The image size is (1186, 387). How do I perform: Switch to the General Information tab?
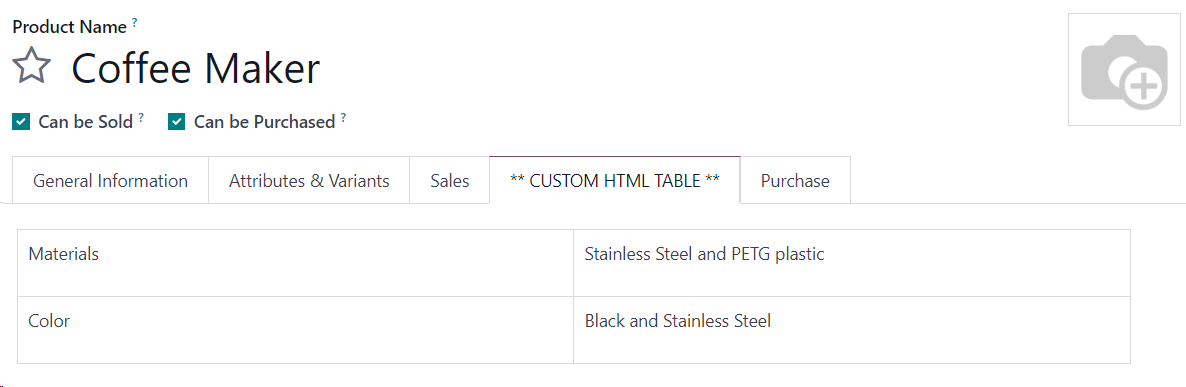110,181
